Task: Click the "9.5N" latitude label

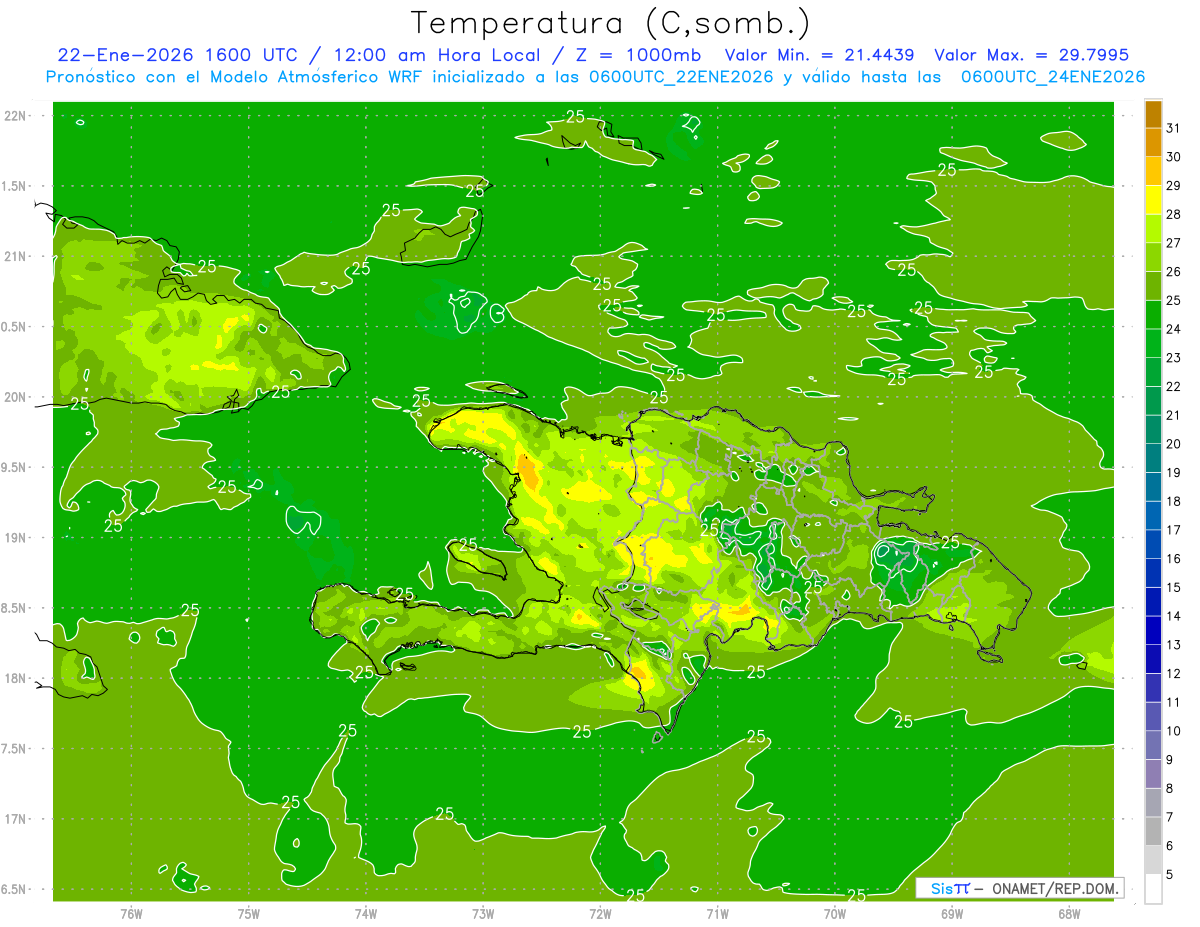Action: tap(14, 468)
